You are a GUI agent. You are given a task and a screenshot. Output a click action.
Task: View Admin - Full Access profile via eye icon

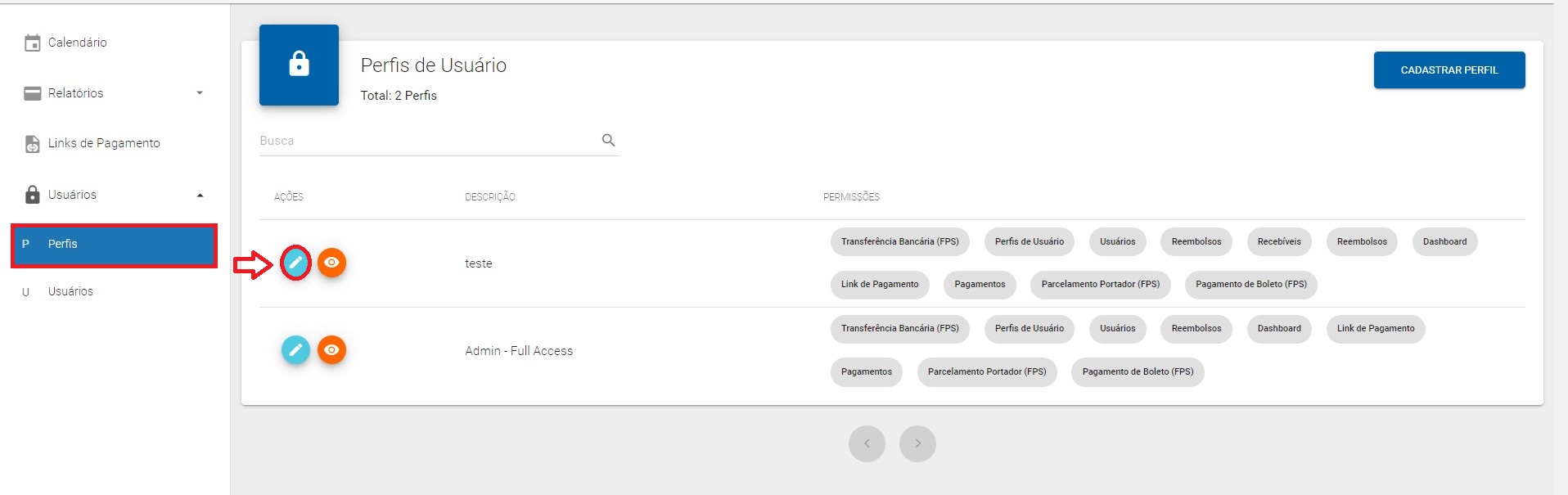[x=331, y=350]
